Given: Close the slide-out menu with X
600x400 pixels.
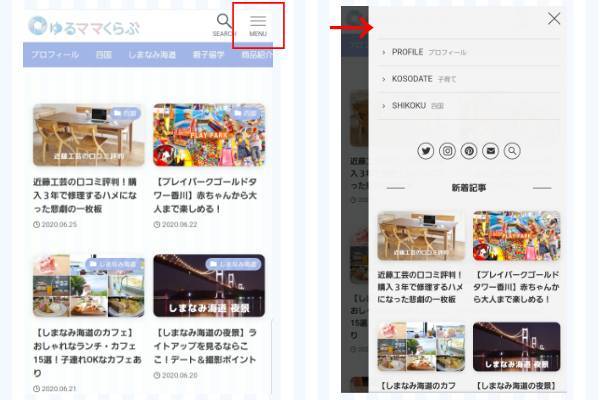Looking at the screenshot, I should pos(554,18).
